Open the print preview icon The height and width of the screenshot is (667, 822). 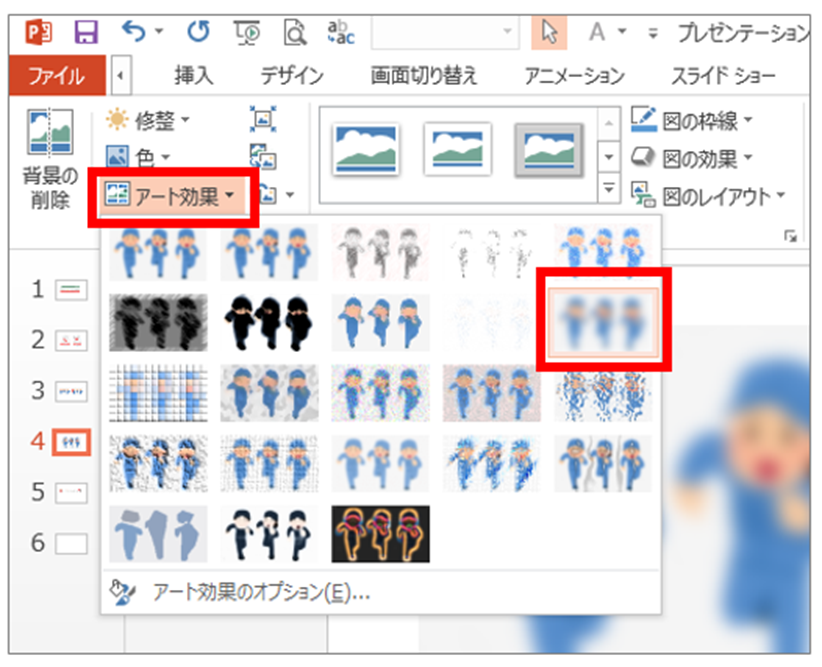click(295, 33)
